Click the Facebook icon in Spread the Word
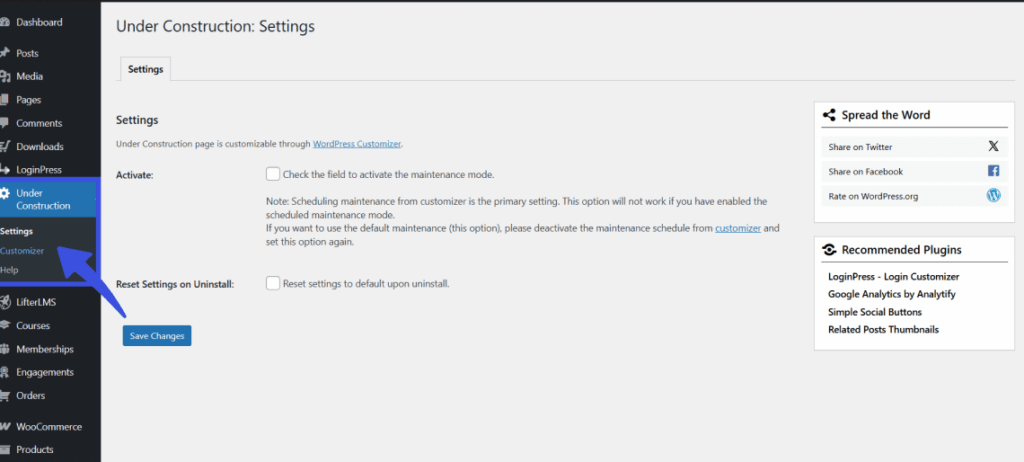Viewport: 1024px width, 462px height. [993, 171]
